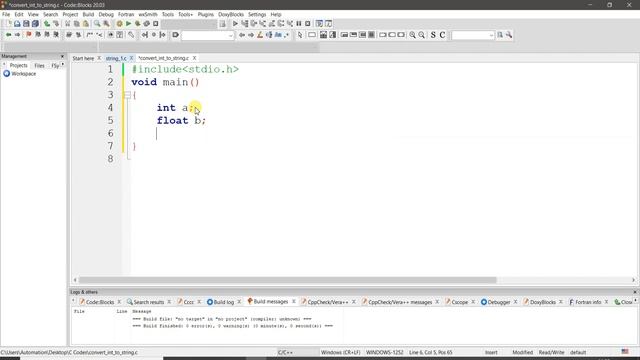This screenshot has height=360, width=640.
Task: Click the keyboard language flag in status bar
Action: tap(625, 351)
